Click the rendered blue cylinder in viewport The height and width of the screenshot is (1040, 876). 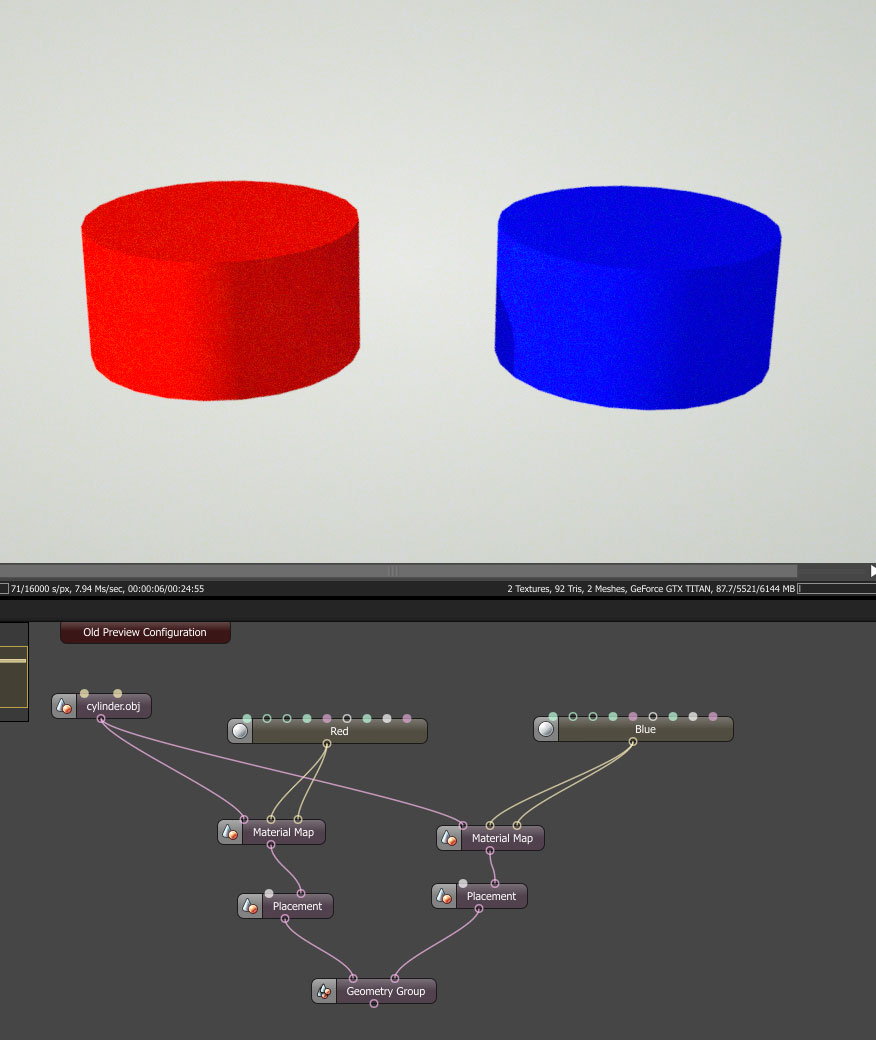point(638,297)
